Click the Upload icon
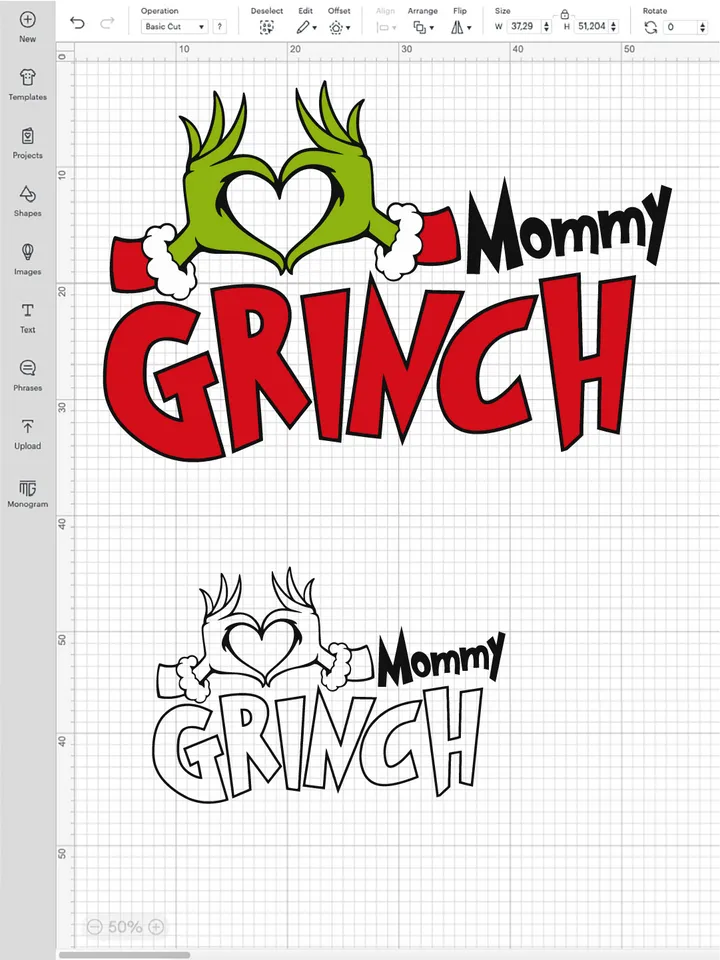Screen dimensions: 720x960 [x=27, y=427]
